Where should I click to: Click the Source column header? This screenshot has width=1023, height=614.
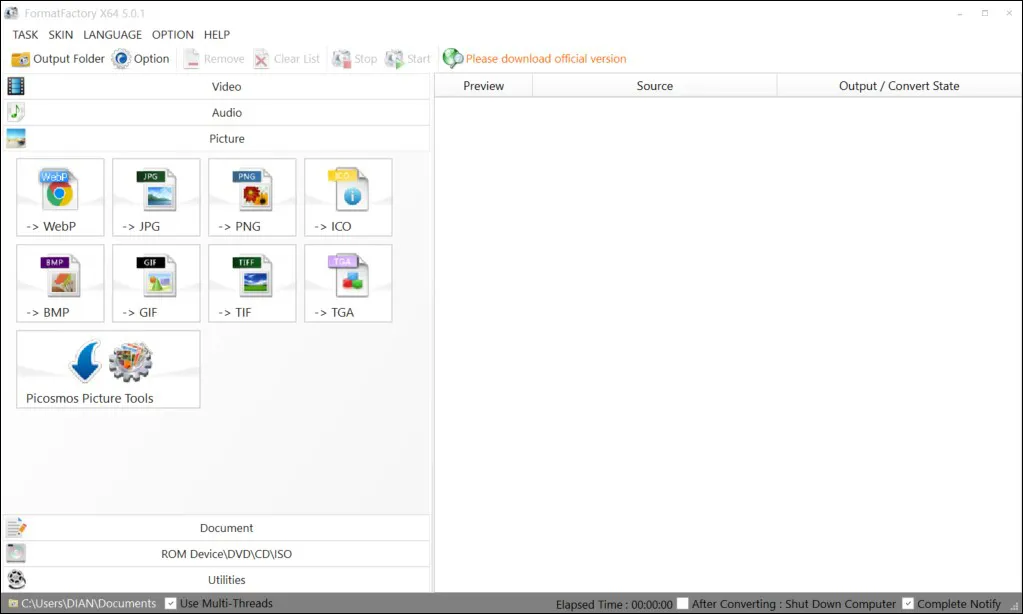point(654,86)
